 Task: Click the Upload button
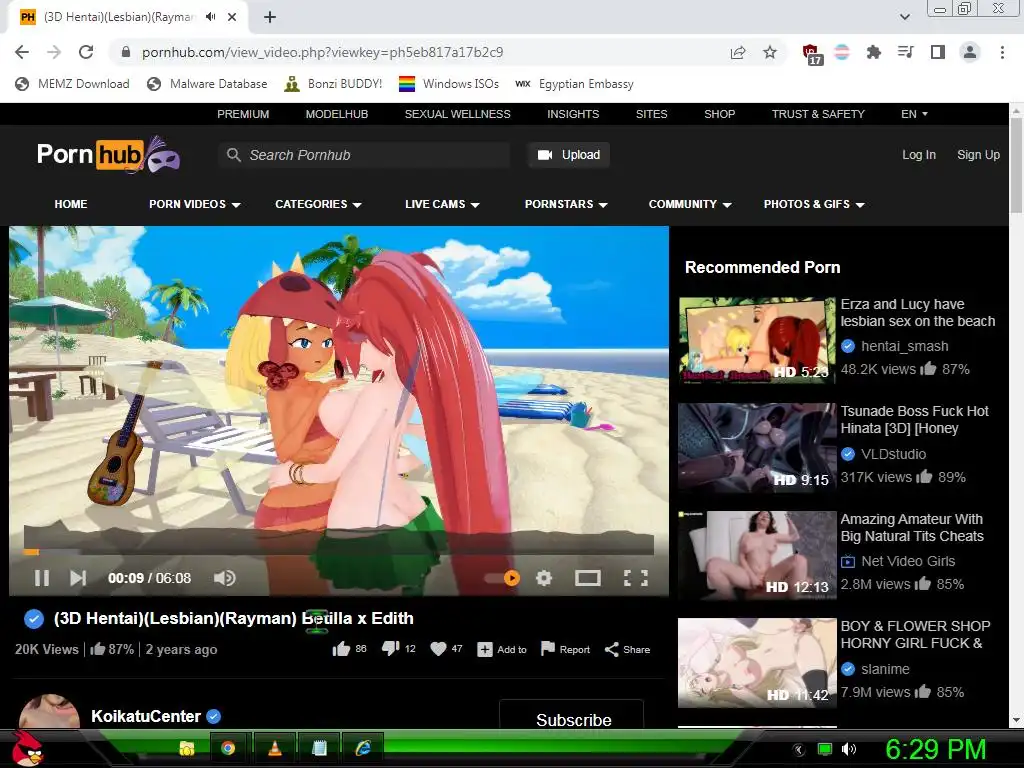(569, 155)
